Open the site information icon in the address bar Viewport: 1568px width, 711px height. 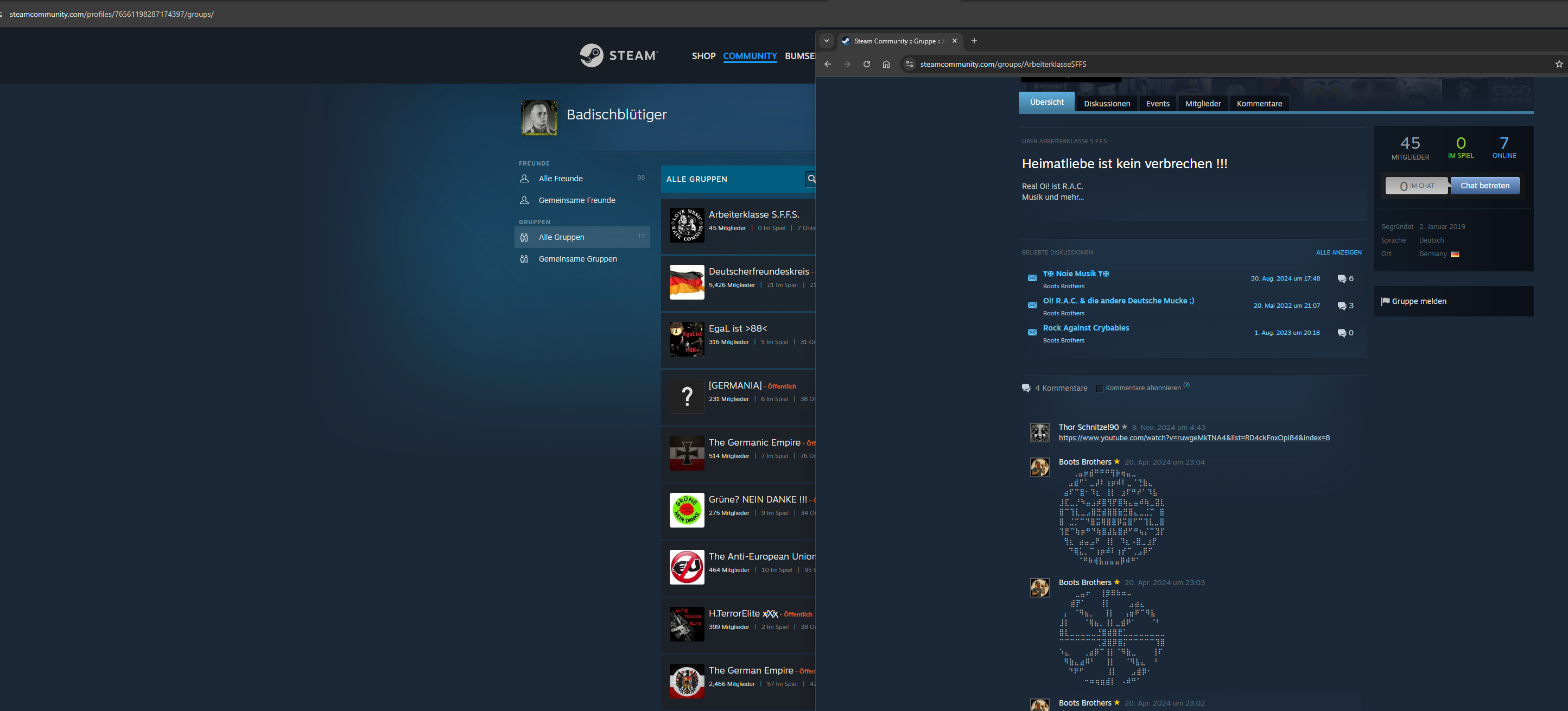(910, 64)
